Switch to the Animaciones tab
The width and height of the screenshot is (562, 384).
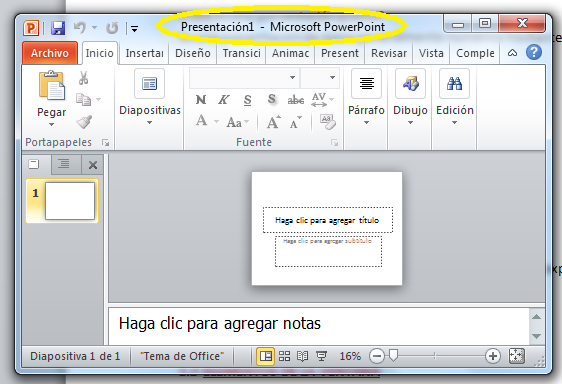[x=290, y=53]
